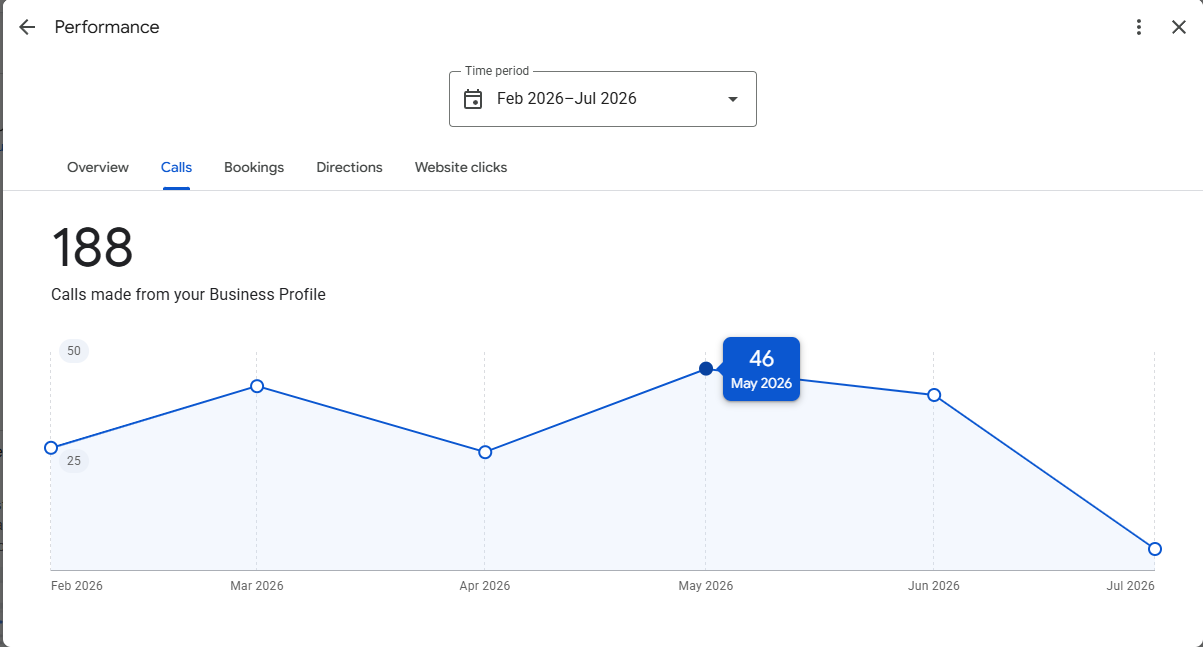Select the Calls tab

[x=177, y=167]
